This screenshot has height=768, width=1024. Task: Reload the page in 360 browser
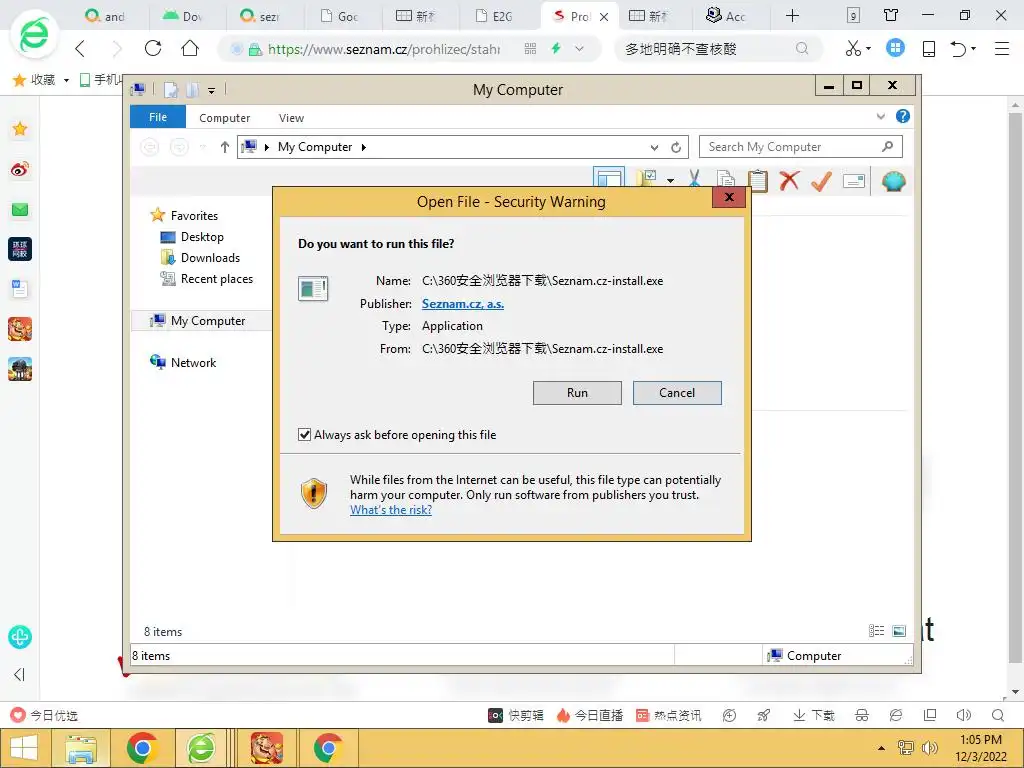[153, 48]
